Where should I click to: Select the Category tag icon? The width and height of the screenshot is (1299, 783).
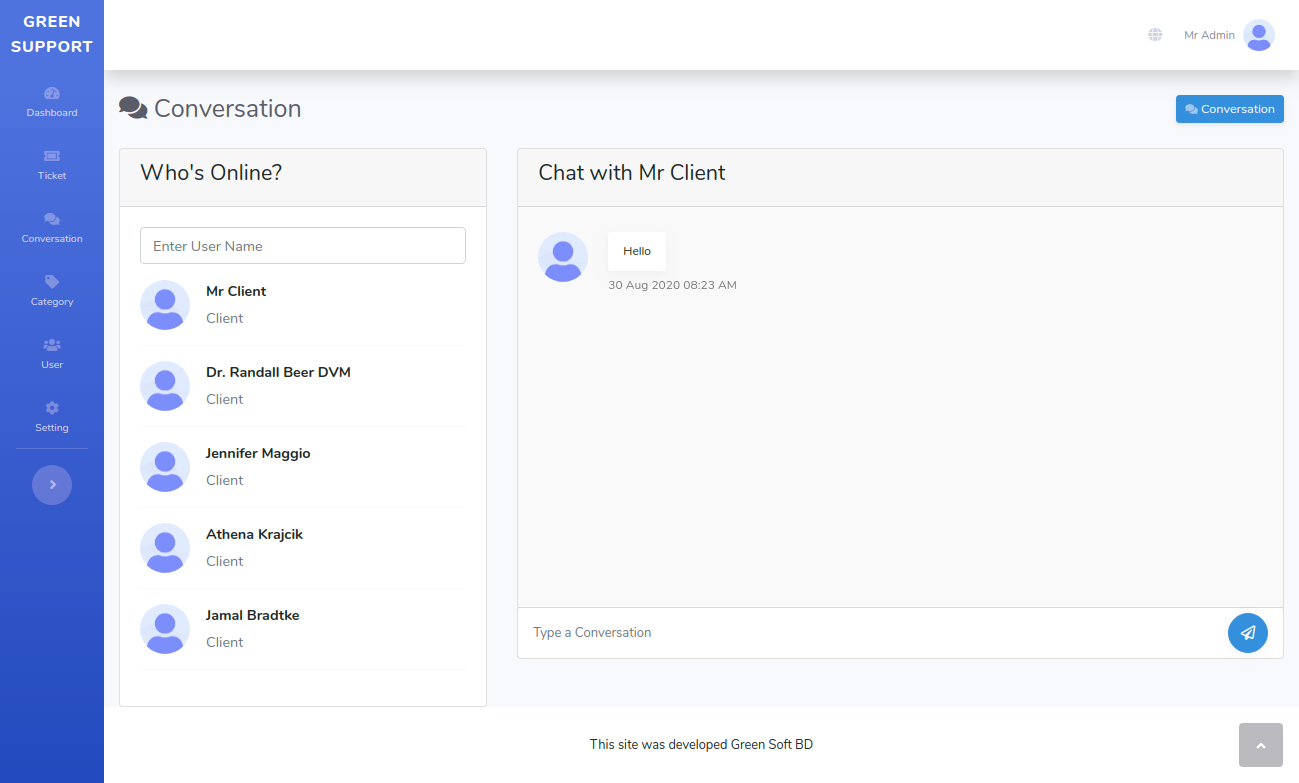[52, 283]
